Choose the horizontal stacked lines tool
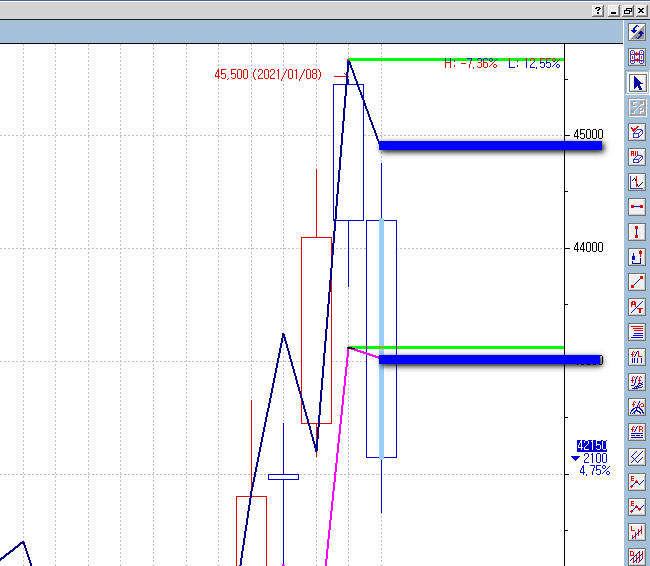The height and width of the screenshot is (566, 650). (x=637, y=332)
